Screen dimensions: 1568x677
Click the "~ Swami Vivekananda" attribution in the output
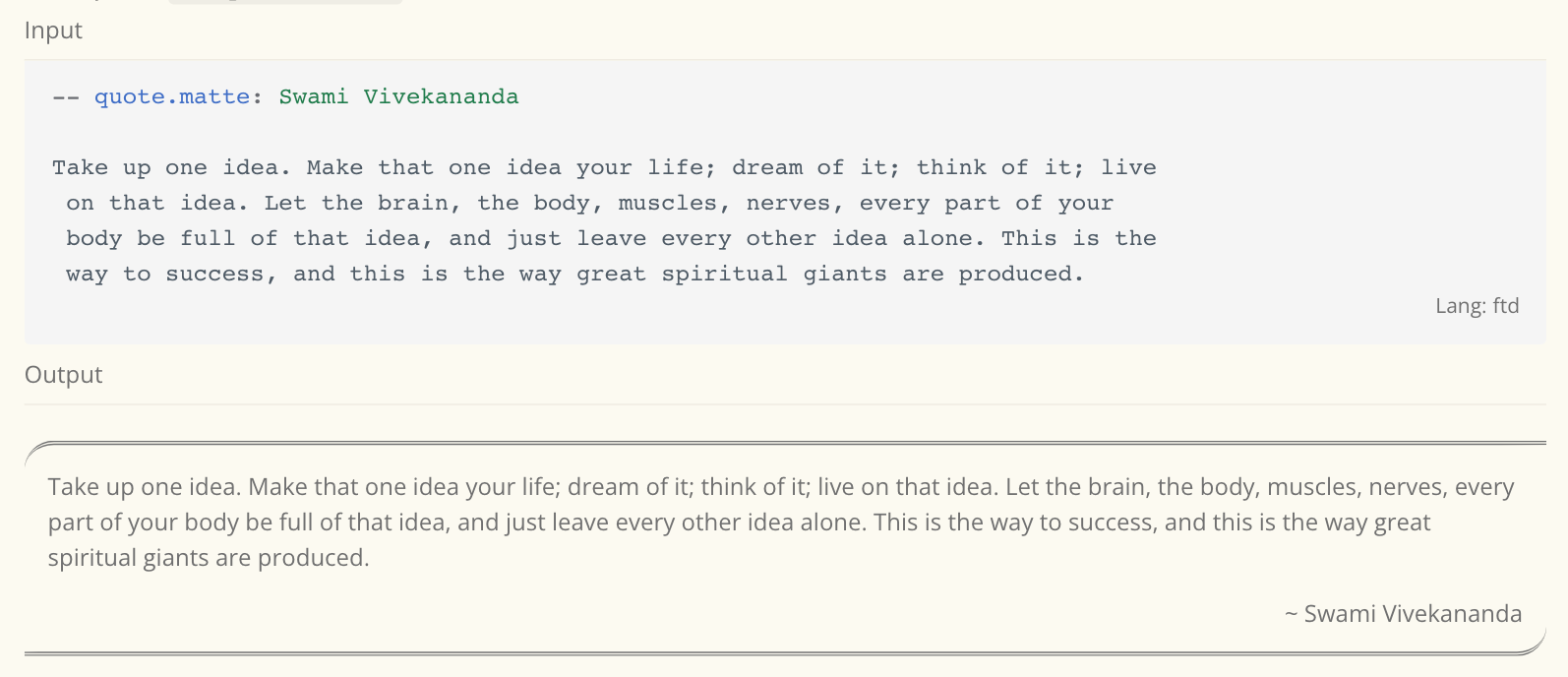click(1403, 614)
